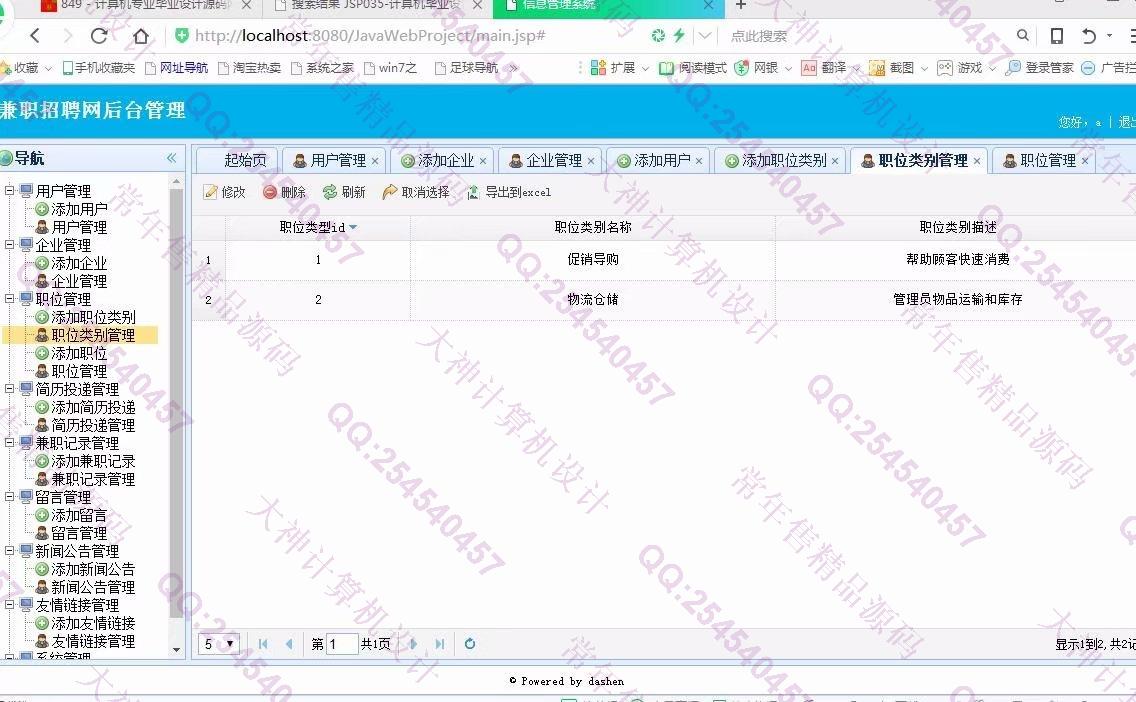Click the 修改 edit toolbar button
Screen dimensions: 1136x702
(x=225, y=192)
